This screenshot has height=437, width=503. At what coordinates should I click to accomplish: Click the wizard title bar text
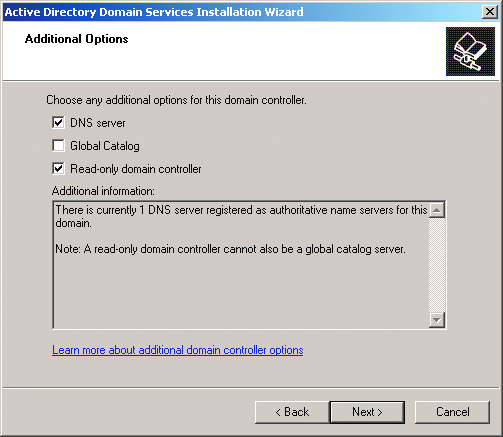(154, 12)
